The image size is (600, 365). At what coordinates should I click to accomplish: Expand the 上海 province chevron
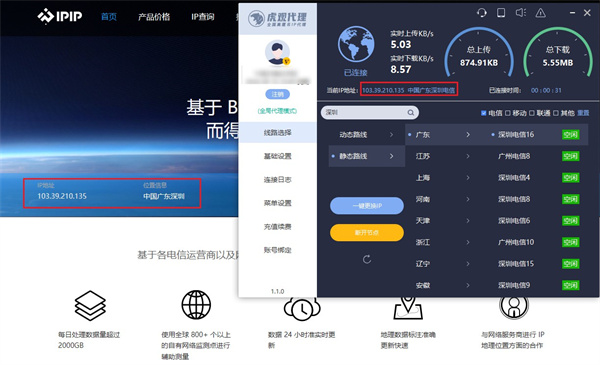[x=468, y=178]
